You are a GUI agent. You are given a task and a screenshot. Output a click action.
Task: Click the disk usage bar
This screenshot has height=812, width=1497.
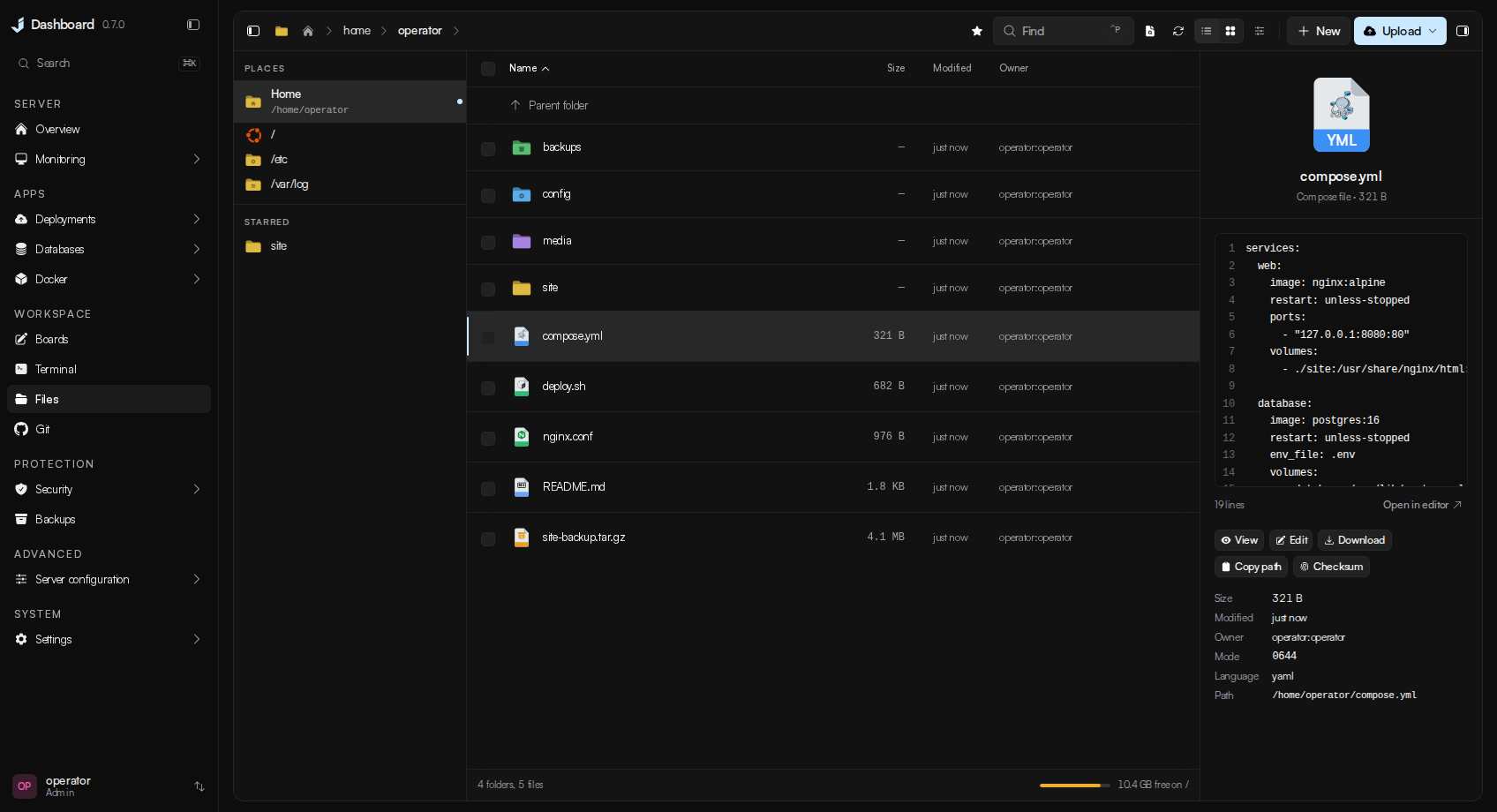1074,785
